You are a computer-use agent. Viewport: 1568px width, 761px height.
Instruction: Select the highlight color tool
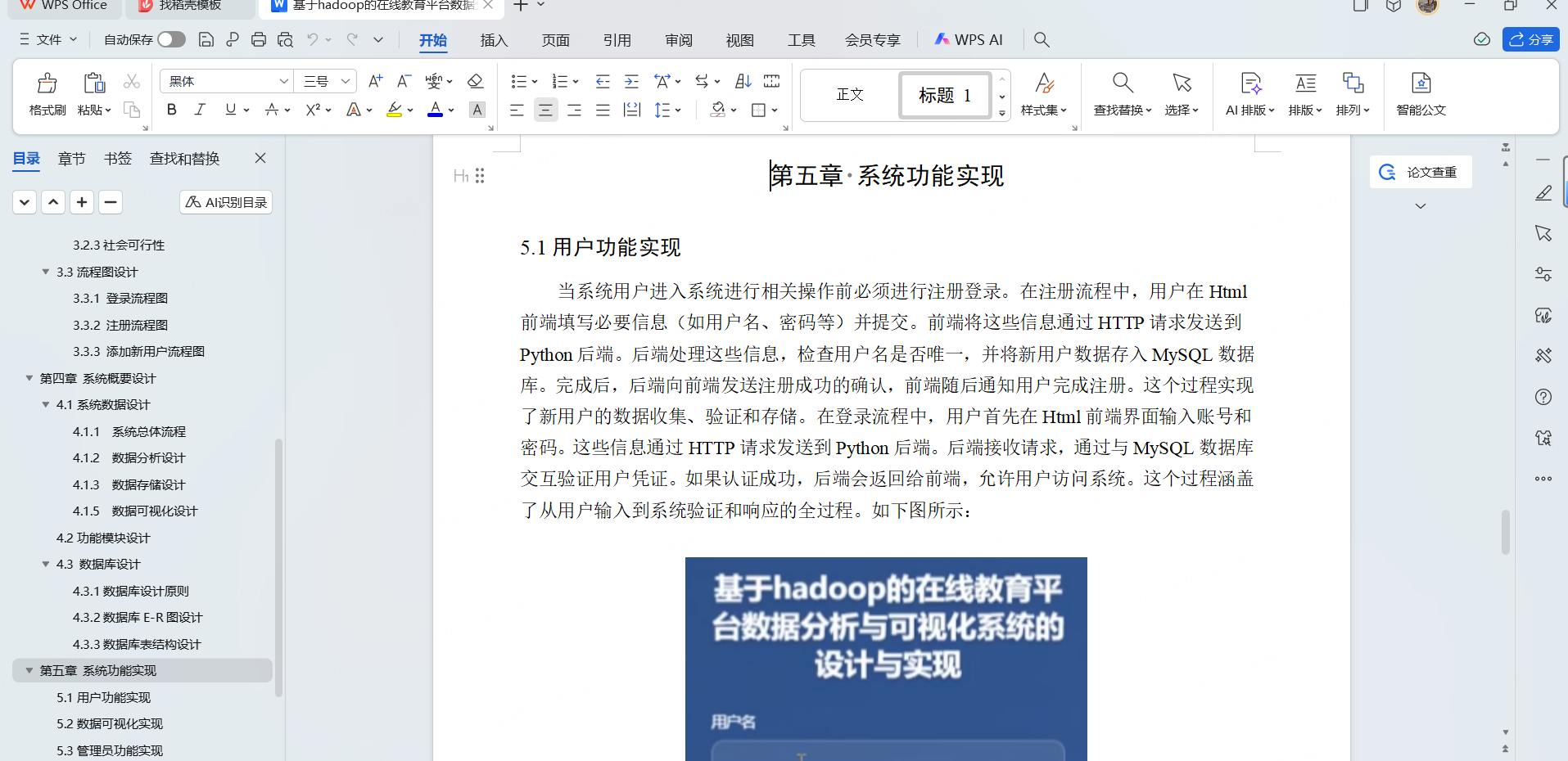(x=394, y=109)
